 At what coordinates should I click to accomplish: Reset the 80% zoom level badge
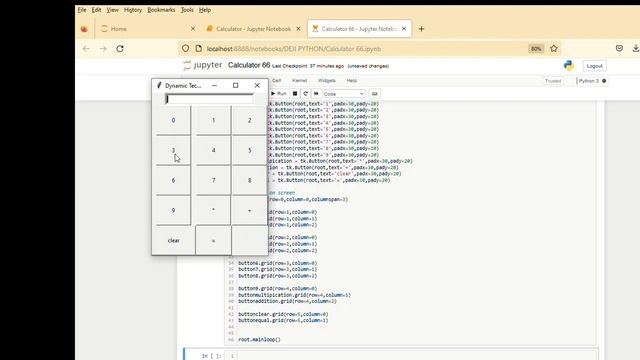tap(536, 49)
